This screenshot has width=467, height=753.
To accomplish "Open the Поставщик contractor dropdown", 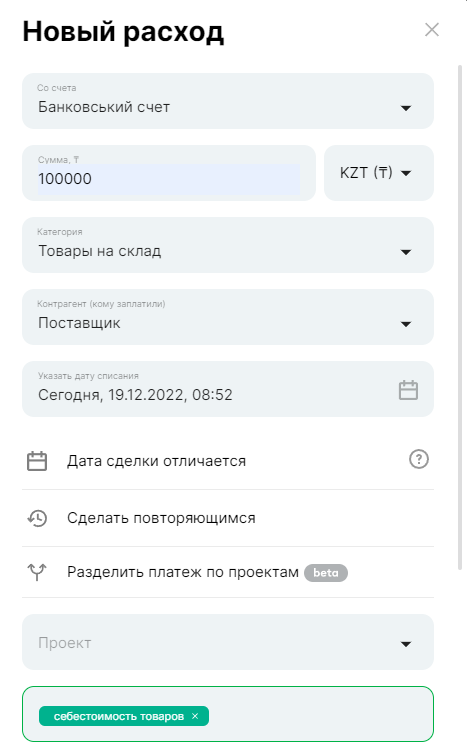I will pos(228,317).
